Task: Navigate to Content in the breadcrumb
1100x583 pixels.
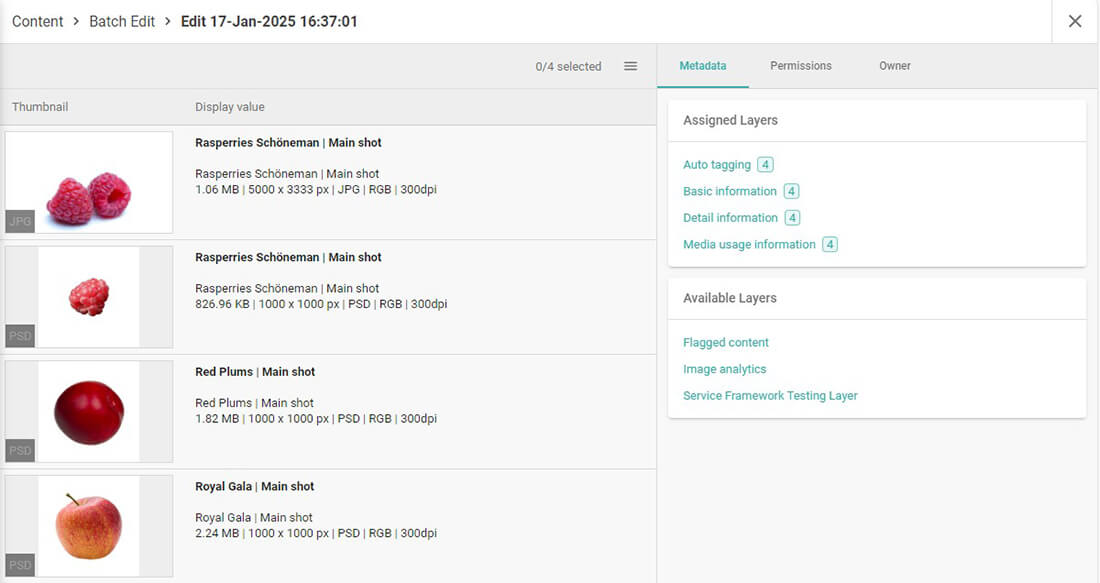Action: (38, 21)
